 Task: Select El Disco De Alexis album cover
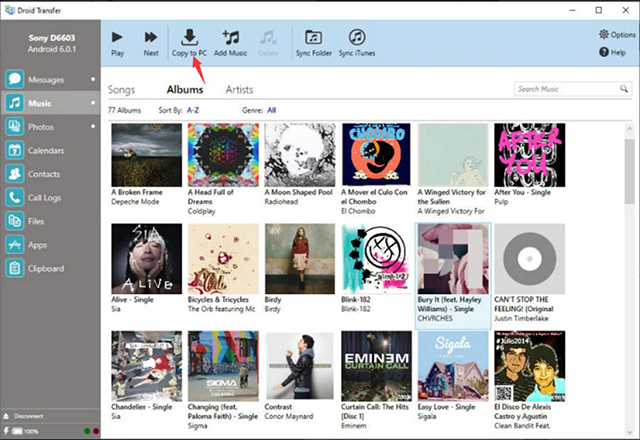(x=530, y=366)
